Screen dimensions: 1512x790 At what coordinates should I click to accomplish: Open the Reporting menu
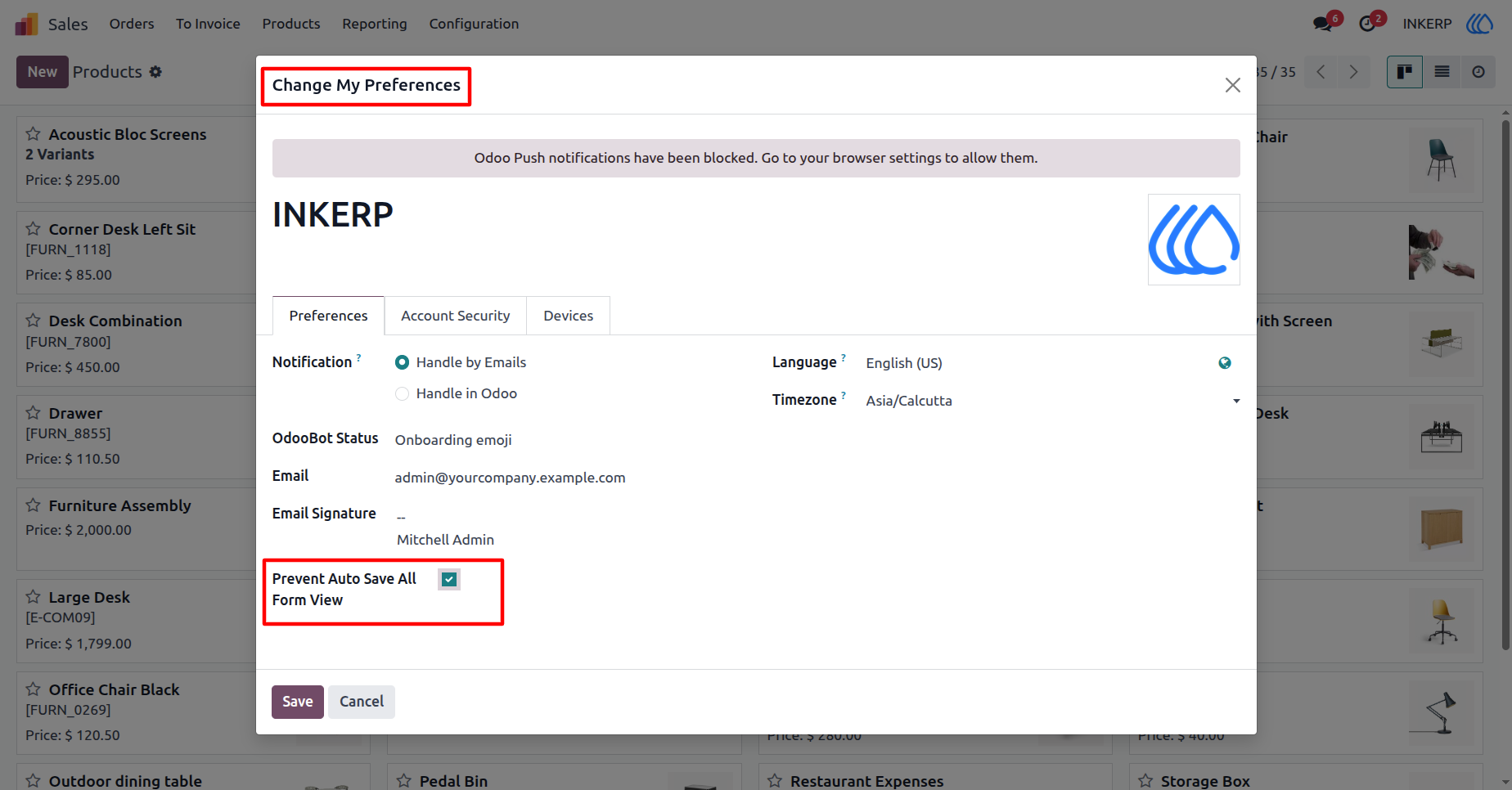coord(374,24)
